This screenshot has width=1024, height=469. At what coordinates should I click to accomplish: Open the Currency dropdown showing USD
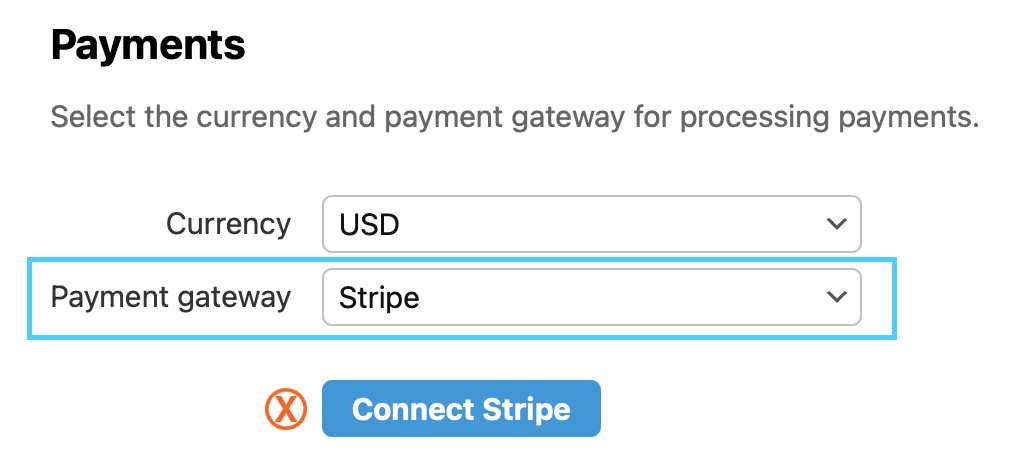(x=591, y=224)
